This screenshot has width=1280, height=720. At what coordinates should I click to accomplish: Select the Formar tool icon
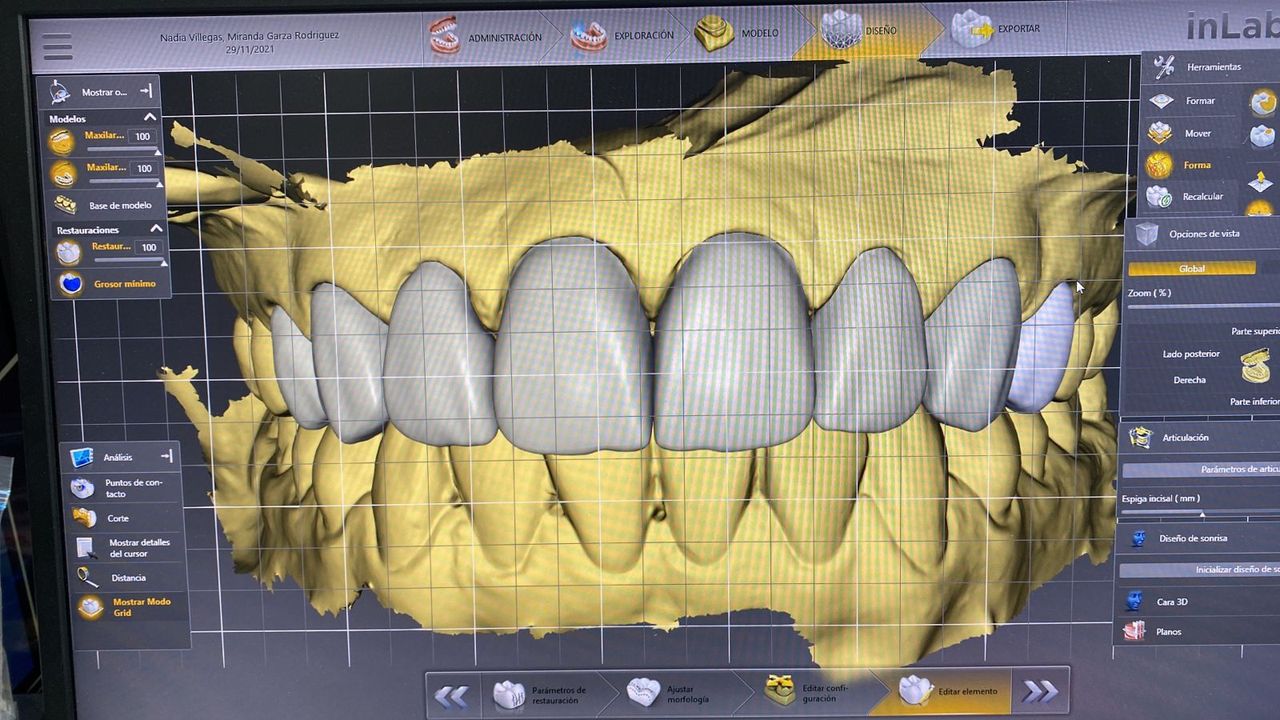click(x=1160, y=101)
